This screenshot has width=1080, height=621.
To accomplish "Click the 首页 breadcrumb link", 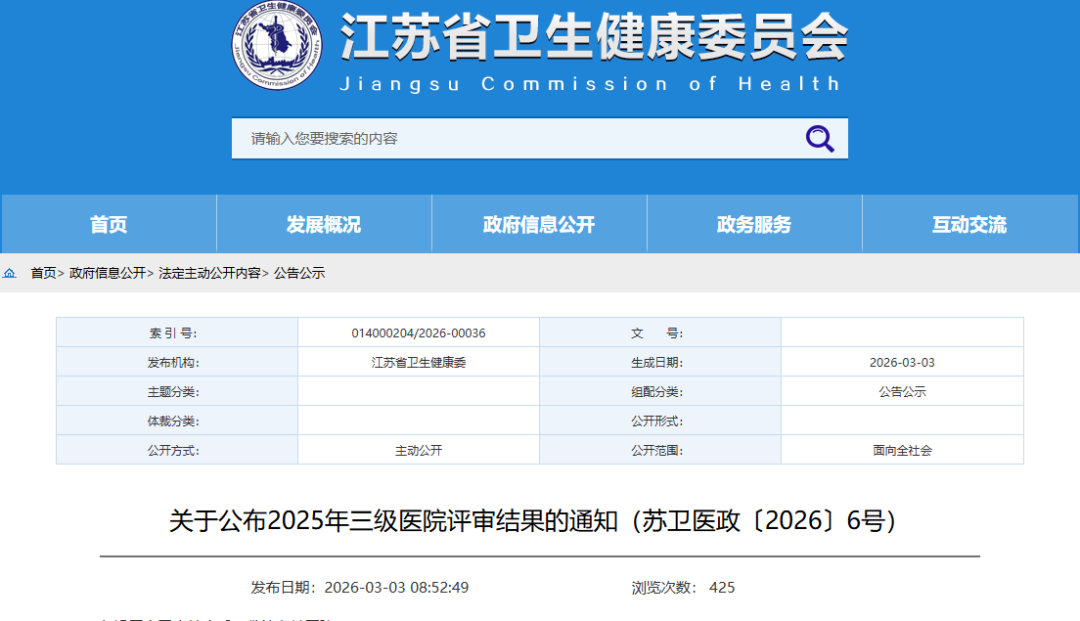I will pos(43,273).
